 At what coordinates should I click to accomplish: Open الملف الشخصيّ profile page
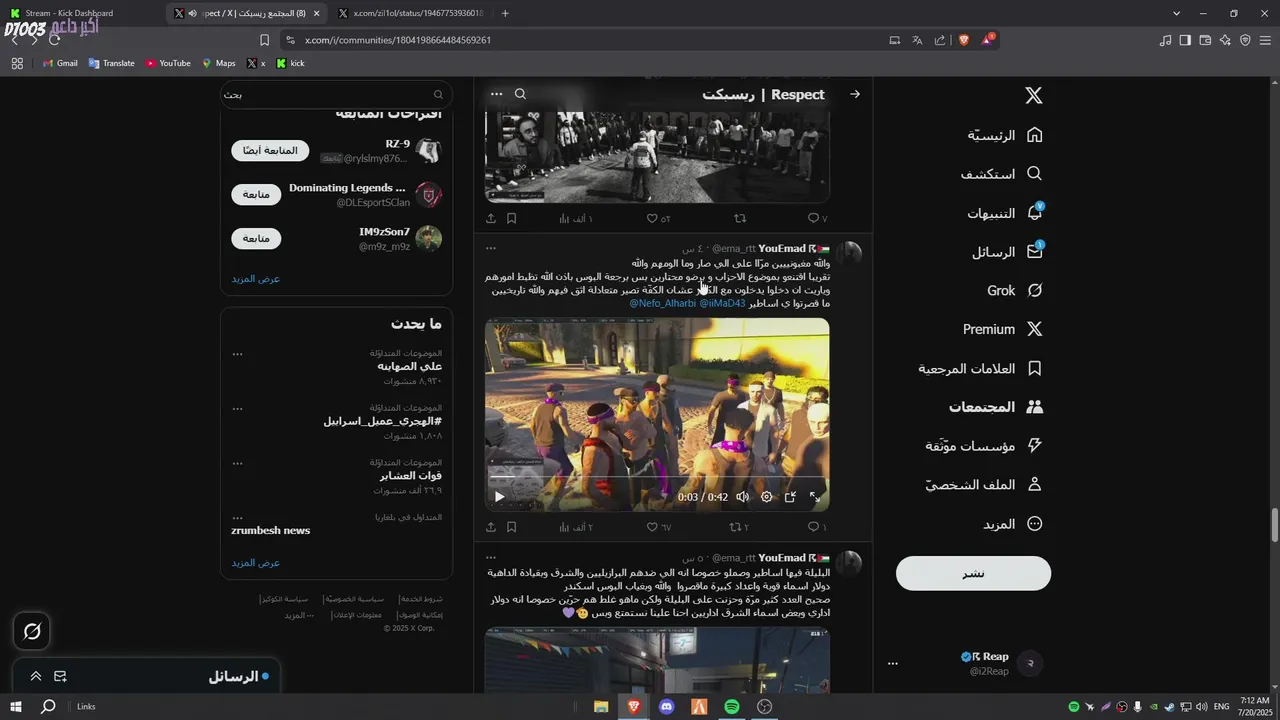point(983,485)
